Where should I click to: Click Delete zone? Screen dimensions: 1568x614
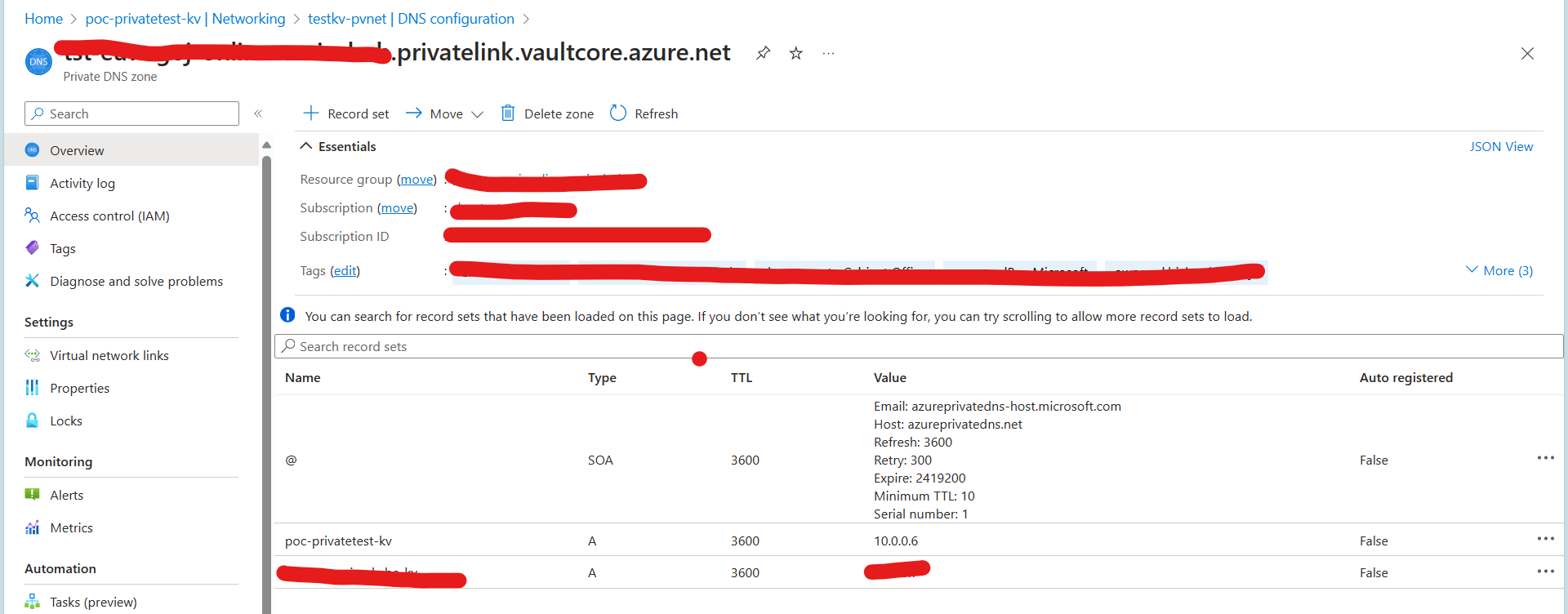tap(547, 113)
